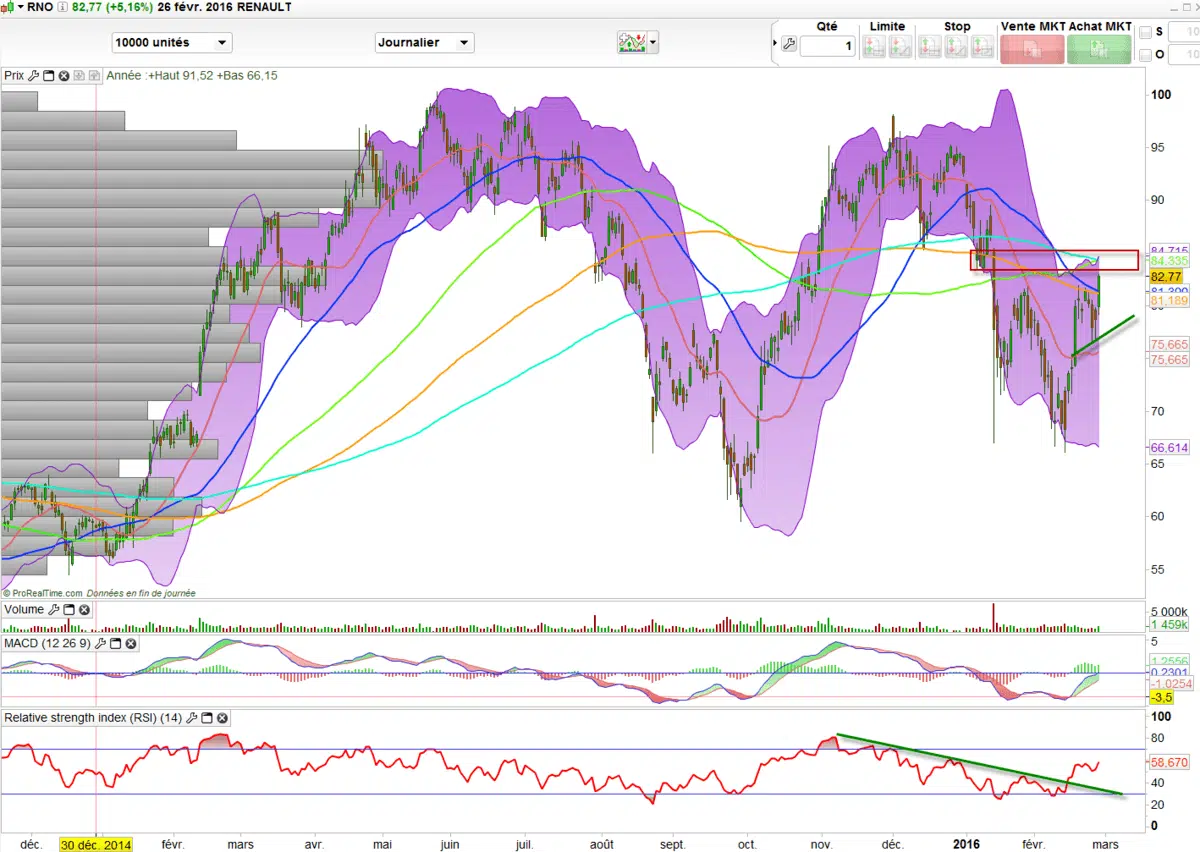This screenshot has height=852, width=1200.
Task: Click the 84,715 price label on axis
Action: point(1170,249)
